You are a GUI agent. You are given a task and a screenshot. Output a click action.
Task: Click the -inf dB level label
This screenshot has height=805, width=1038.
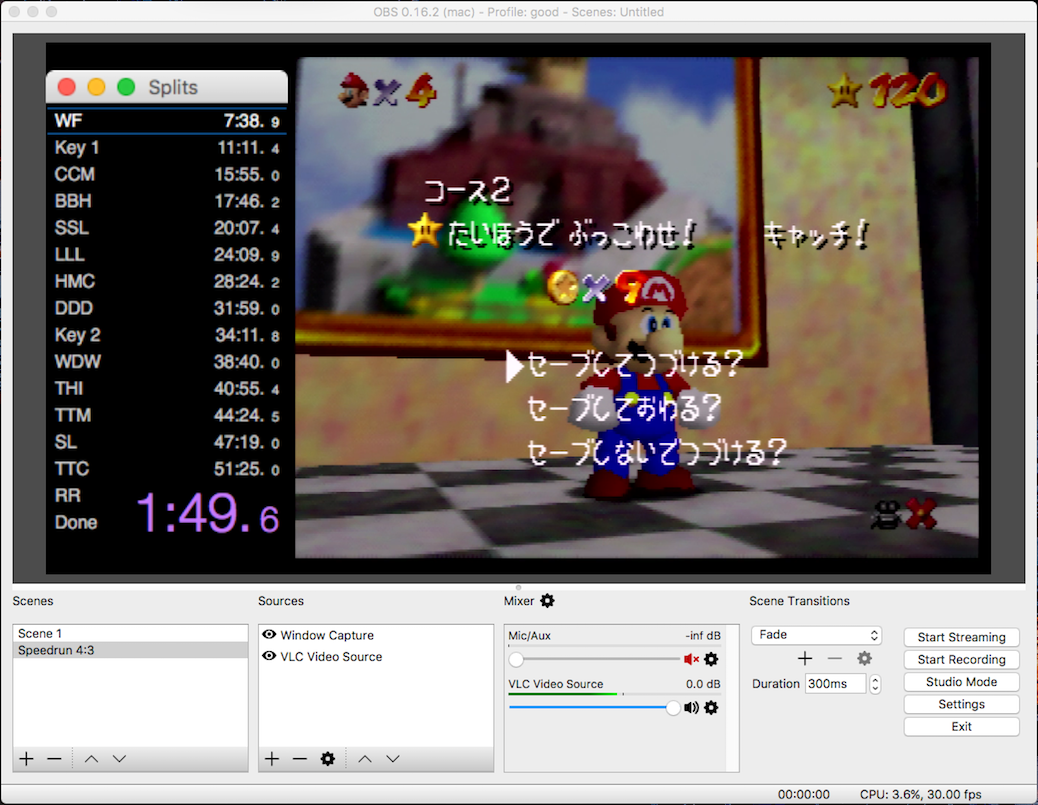(703, 636)
